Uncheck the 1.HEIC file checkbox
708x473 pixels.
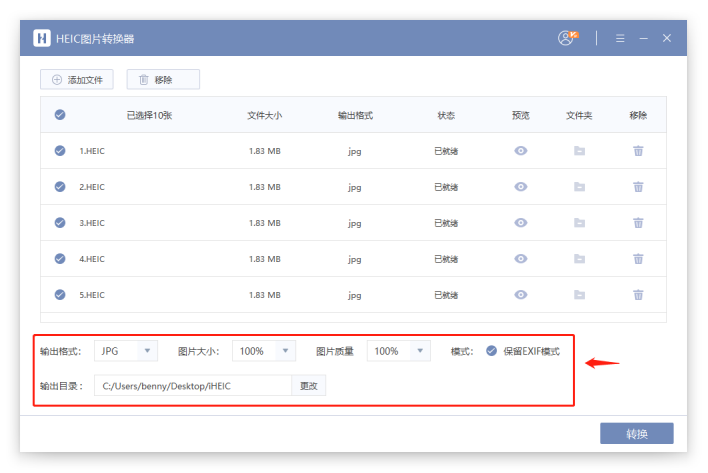pyautogui.click(x=60, y=151)
